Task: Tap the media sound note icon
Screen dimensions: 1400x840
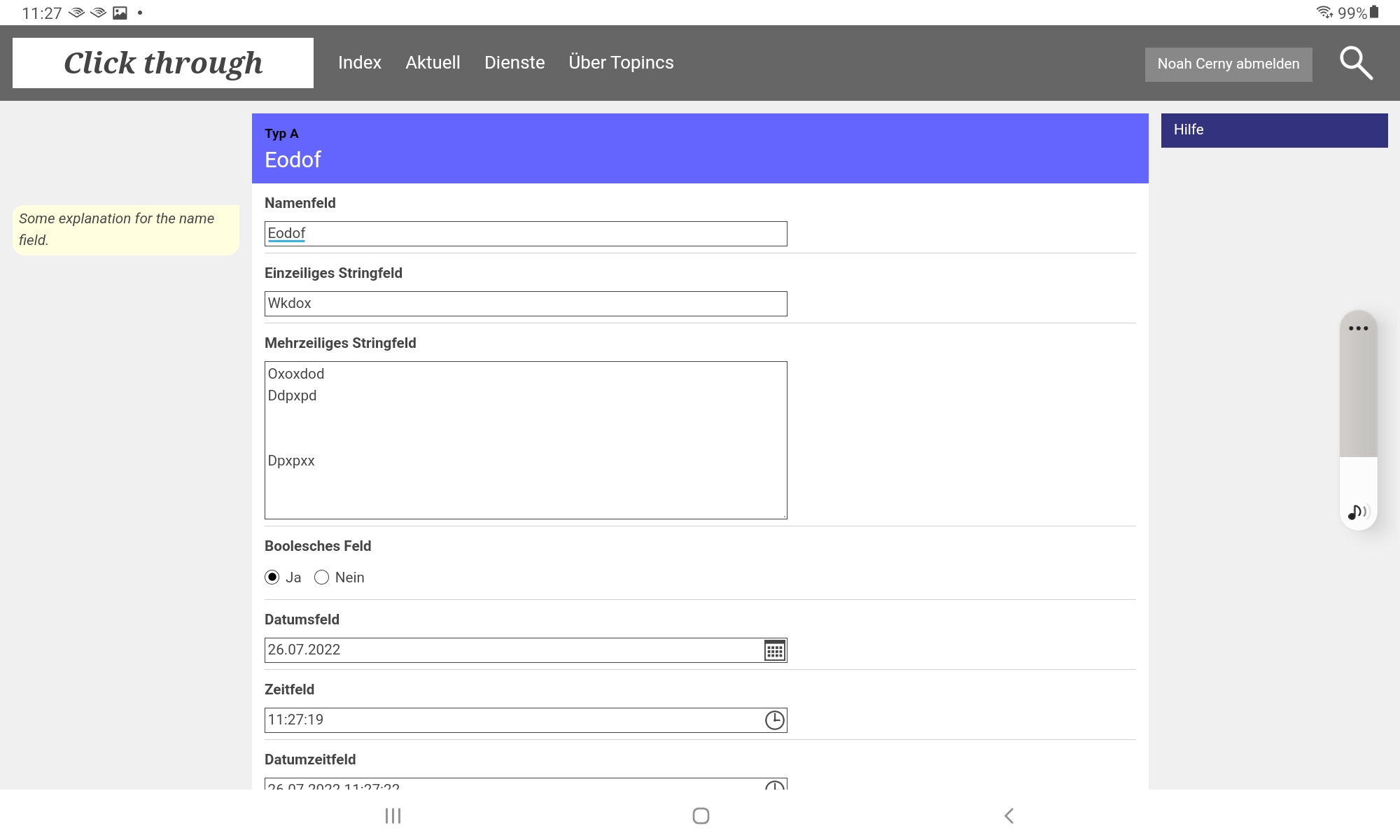Action: pos(1357,512)
